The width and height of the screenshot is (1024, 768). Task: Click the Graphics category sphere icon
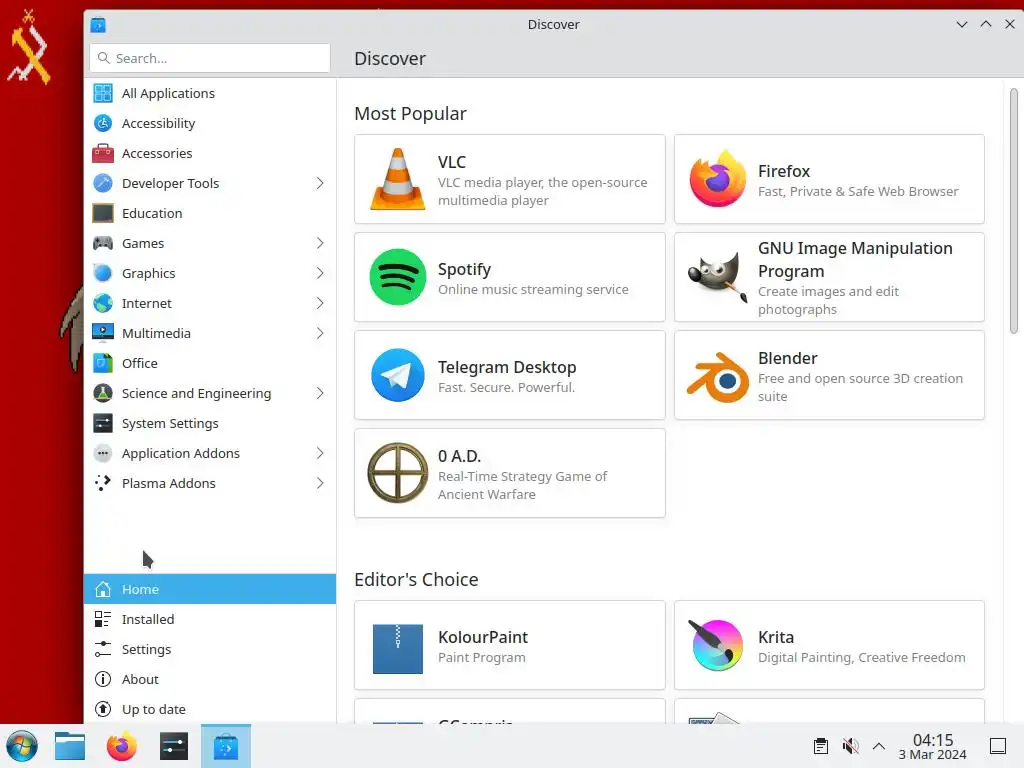pyautogui.click(x=103, y=273)
